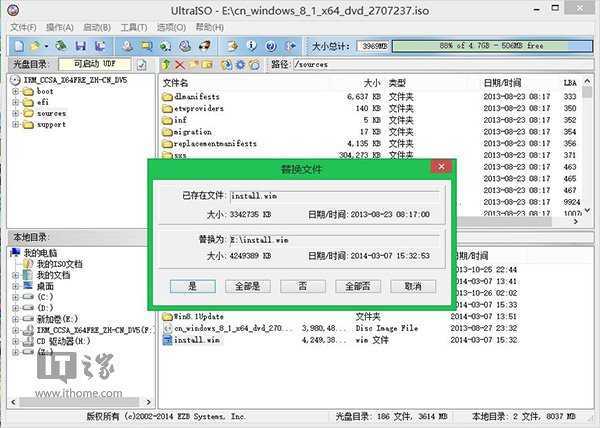Expand the boot folder in the disc tree
600x428 pixels.
15,91
